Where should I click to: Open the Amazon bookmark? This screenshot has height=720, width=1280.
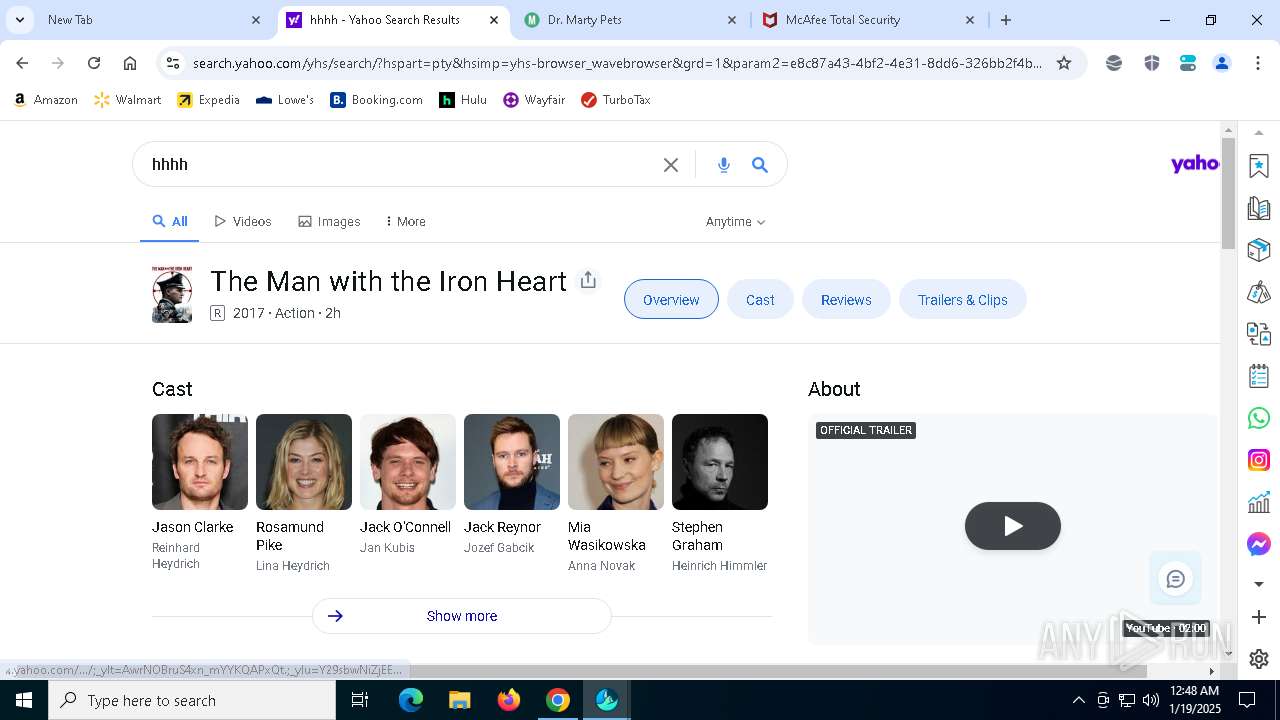pos(46,100)
